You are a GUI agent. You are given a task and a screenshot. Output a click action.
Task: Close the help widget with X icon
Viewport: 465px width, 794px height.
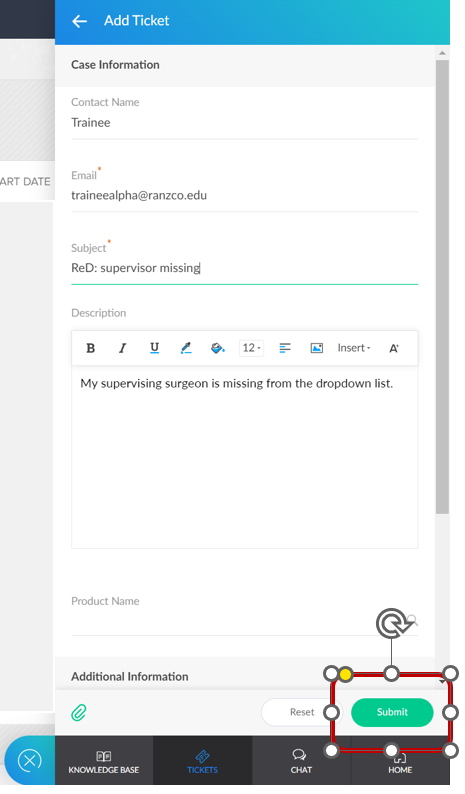29,761
